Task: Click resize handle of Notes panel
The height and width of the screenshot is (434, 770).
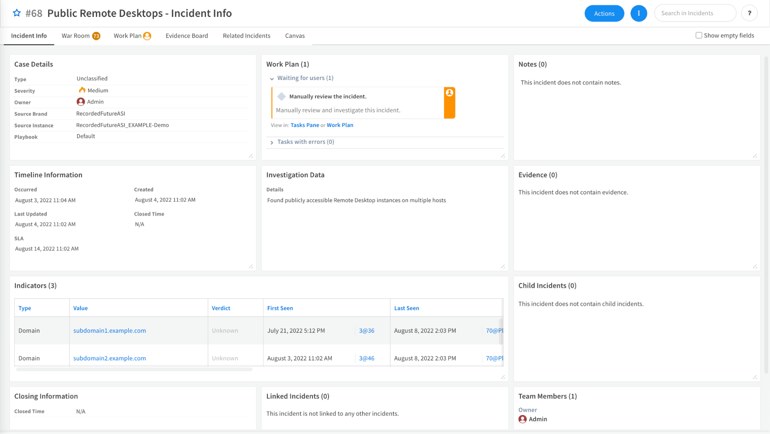Action: 755,156
